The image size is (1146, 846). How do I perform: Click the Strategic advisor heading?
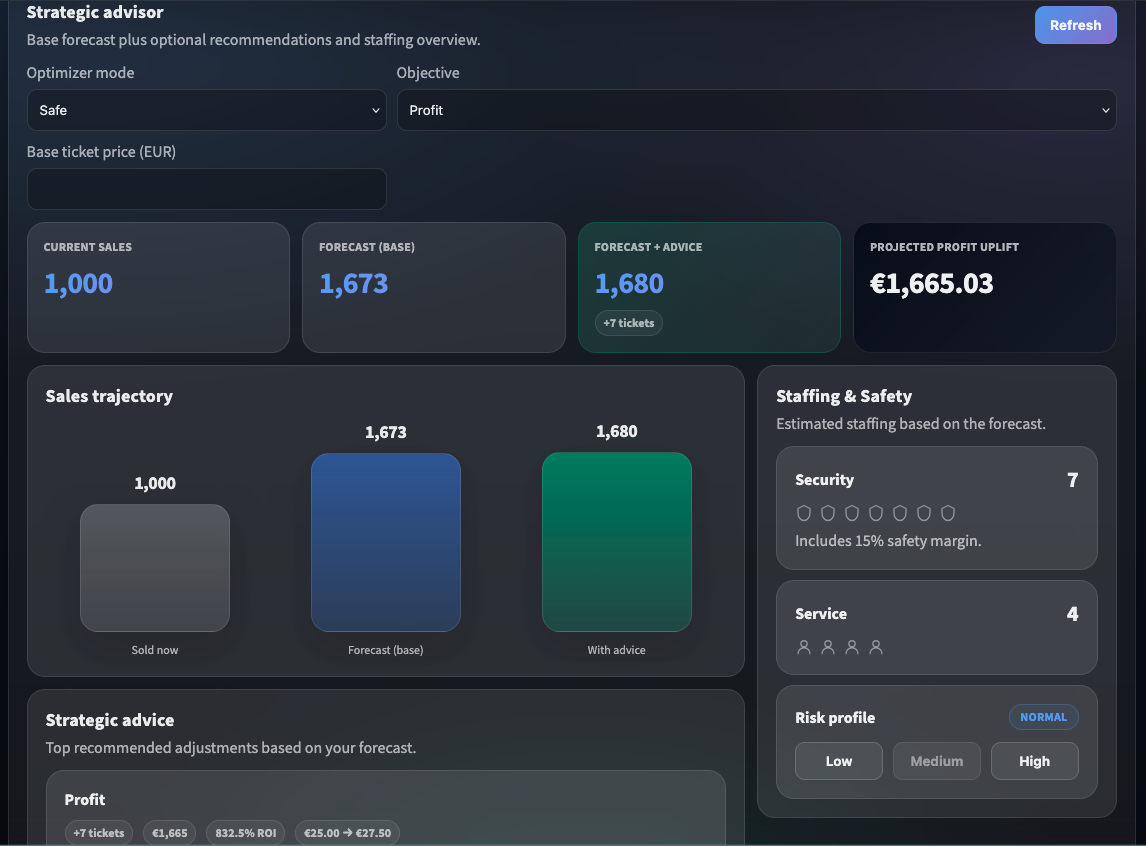(95, 12)
